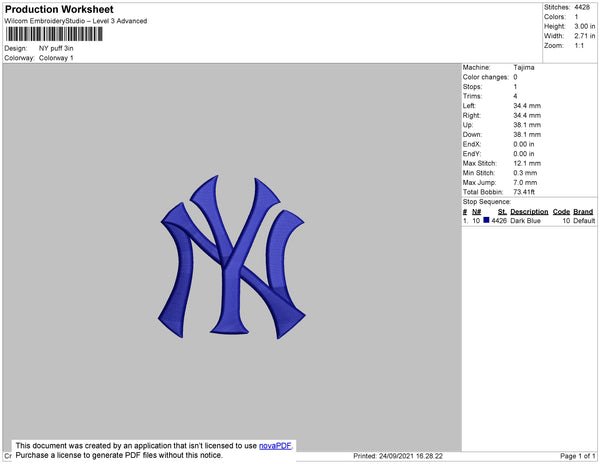Image resolution: width=600 pixels, height=464 pixels.
Task: Click the 'Color changes:' label
Action: tap(486, 77)
